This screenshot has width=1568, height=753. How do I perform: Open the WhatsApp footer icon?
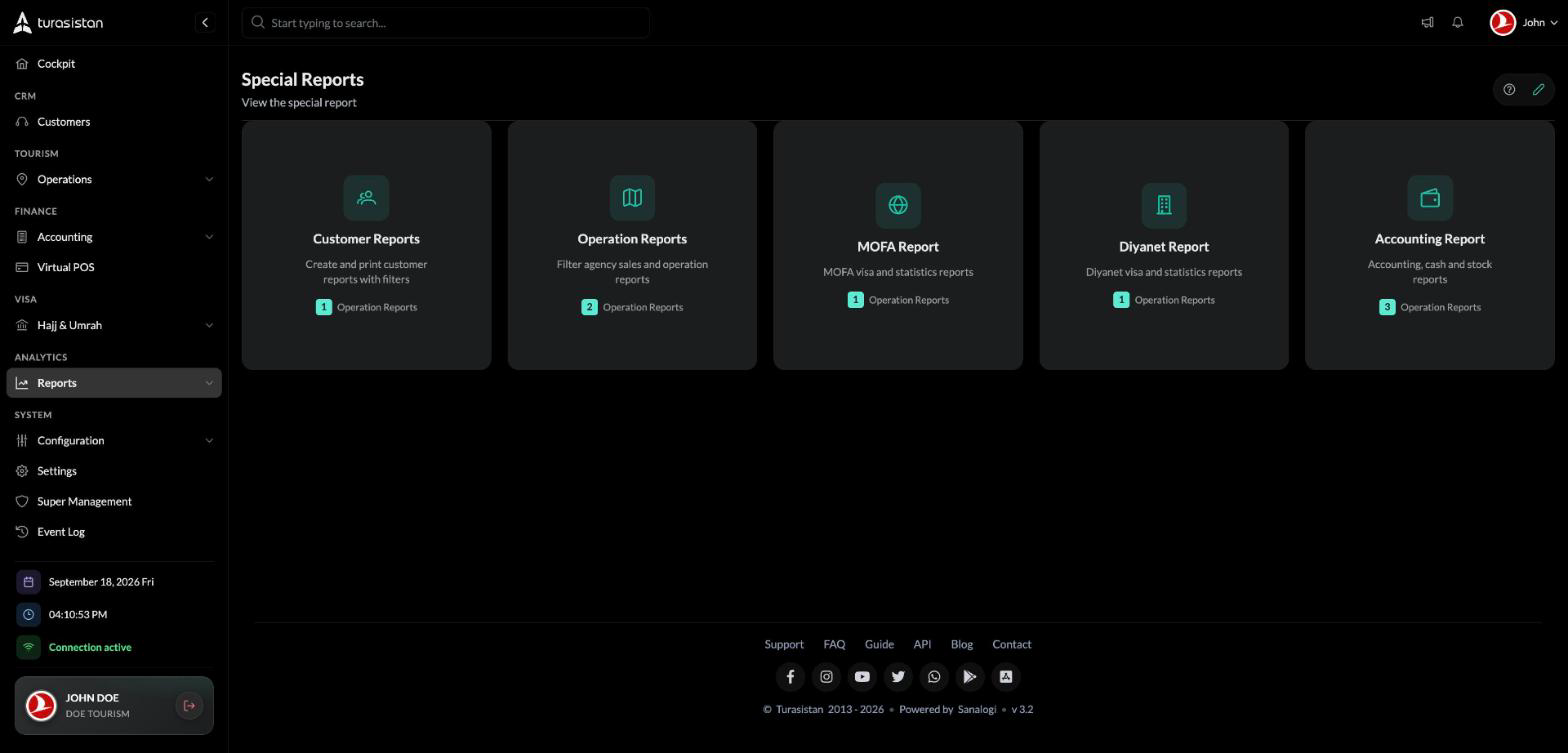pos(934,677)
